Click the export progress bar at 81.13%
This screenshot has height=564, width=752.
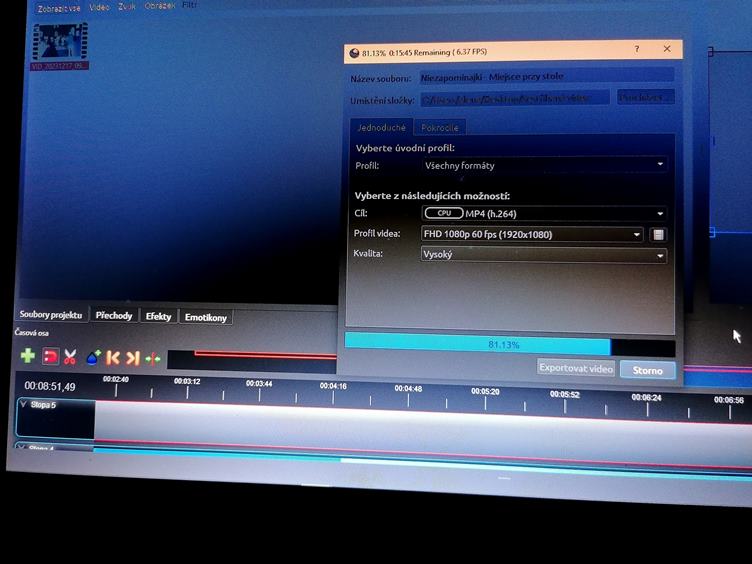510,345
